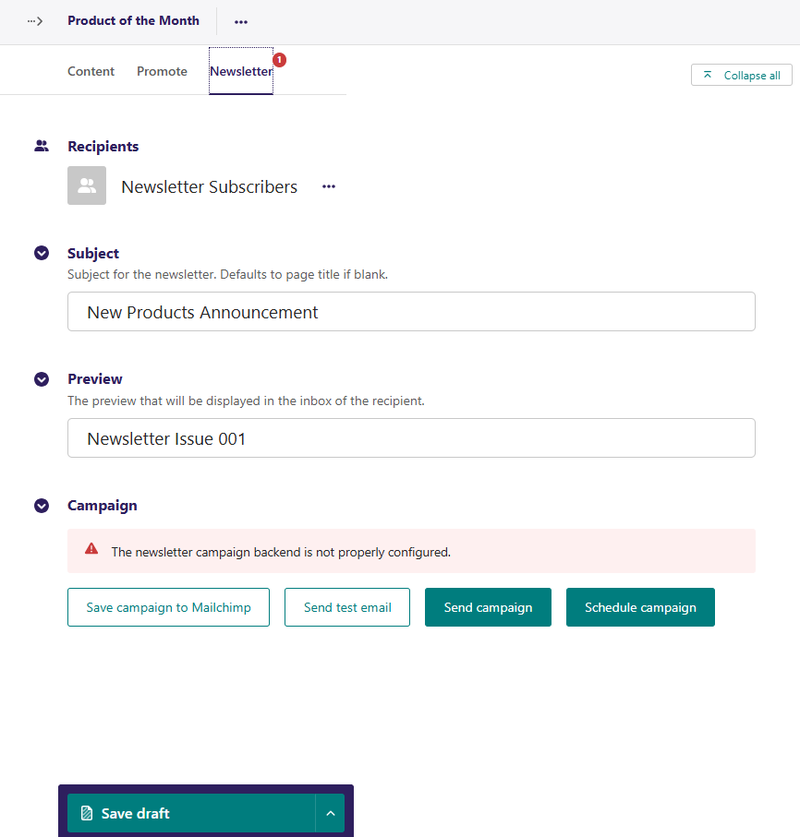Click the Newsletter Subscribers avatar icon

(87, 186)
